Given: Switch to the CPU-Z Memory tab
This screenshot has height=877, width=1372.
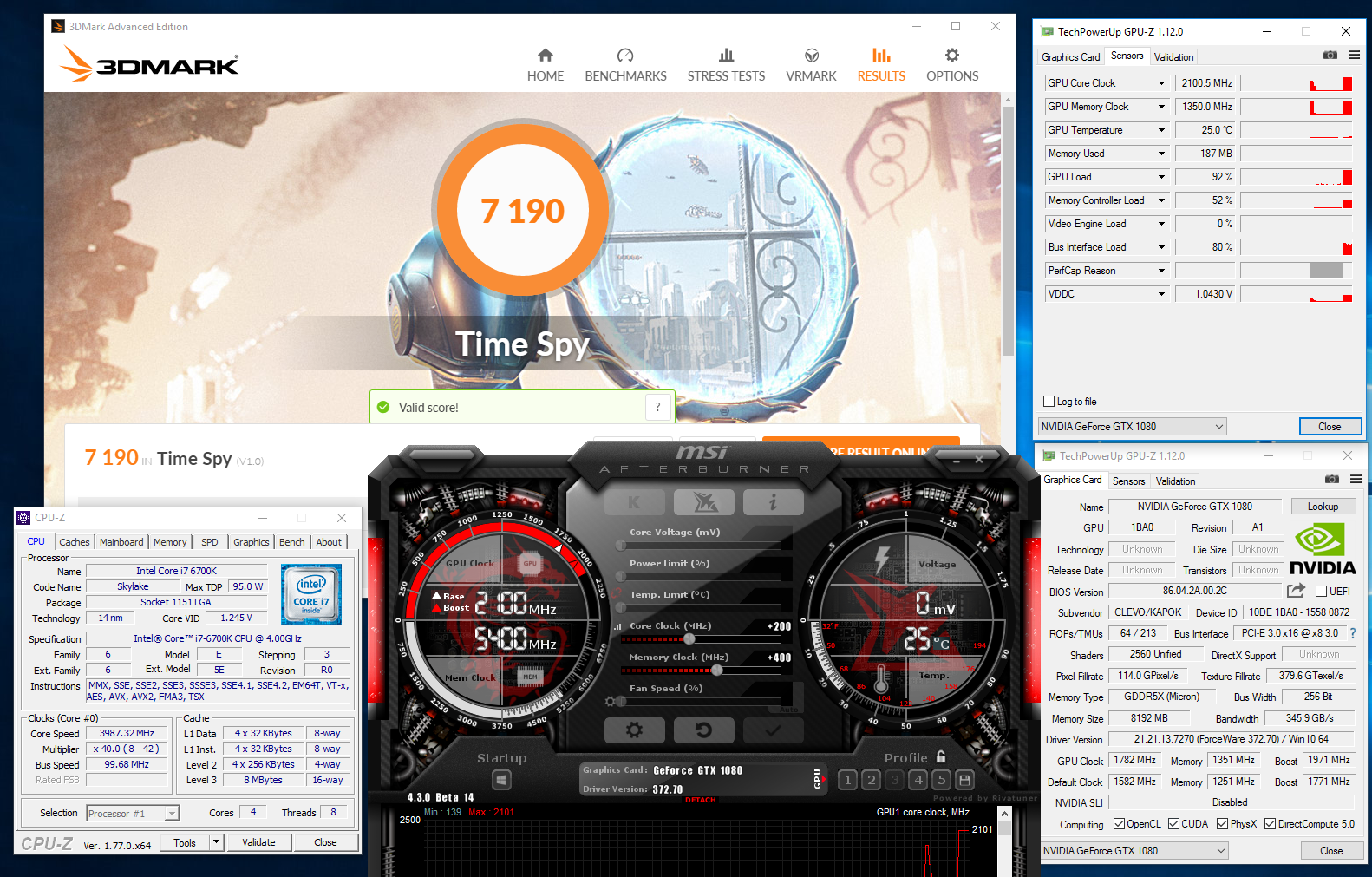Looking at the screenshot, I should pyautogui.click(x=170, y=542).
